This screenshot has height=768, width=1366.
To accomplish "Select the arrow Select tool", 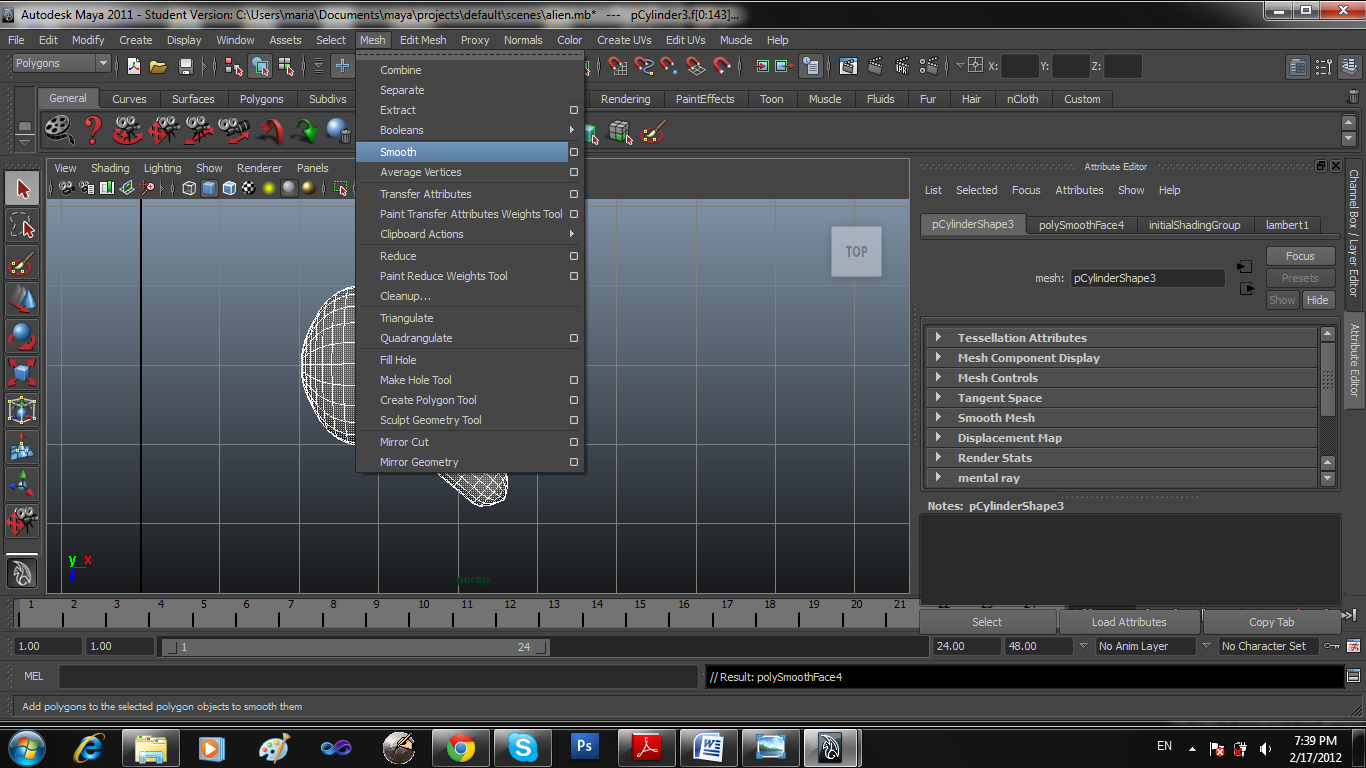I will tap(22, 189).
